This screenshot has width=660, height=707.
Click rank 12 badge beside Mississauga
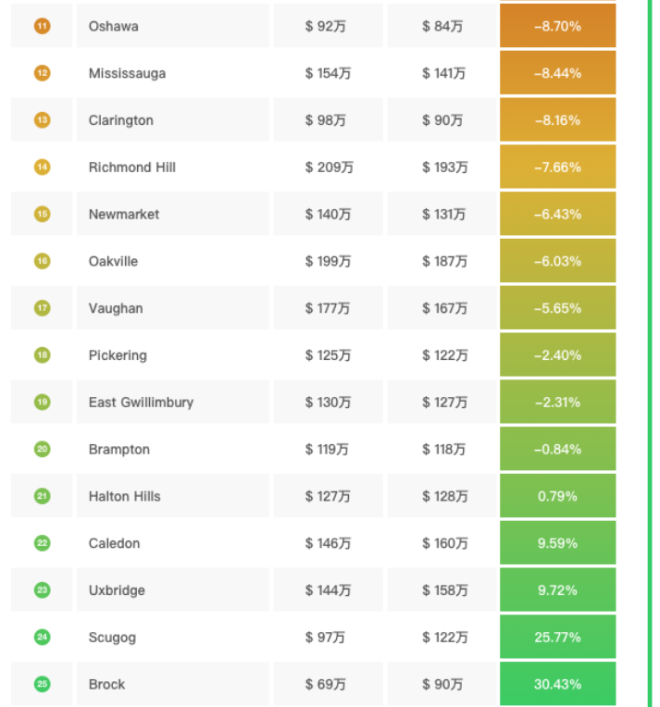42,73
